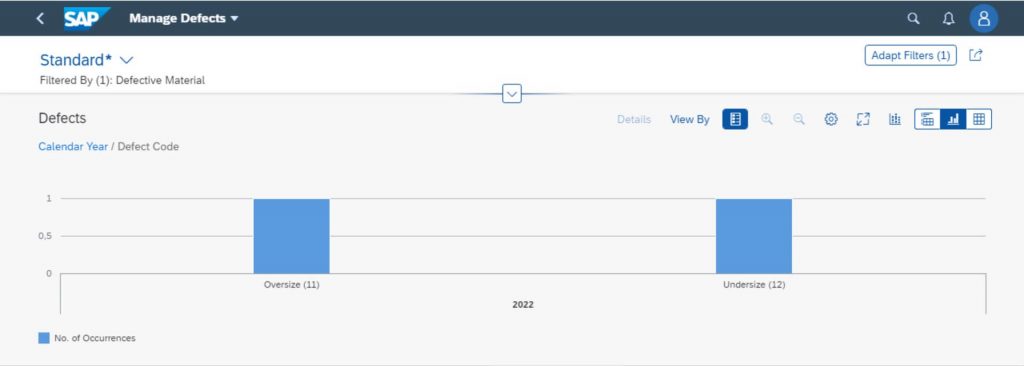
Task: Toggle the chart legend icon
Action: [735, 119]
